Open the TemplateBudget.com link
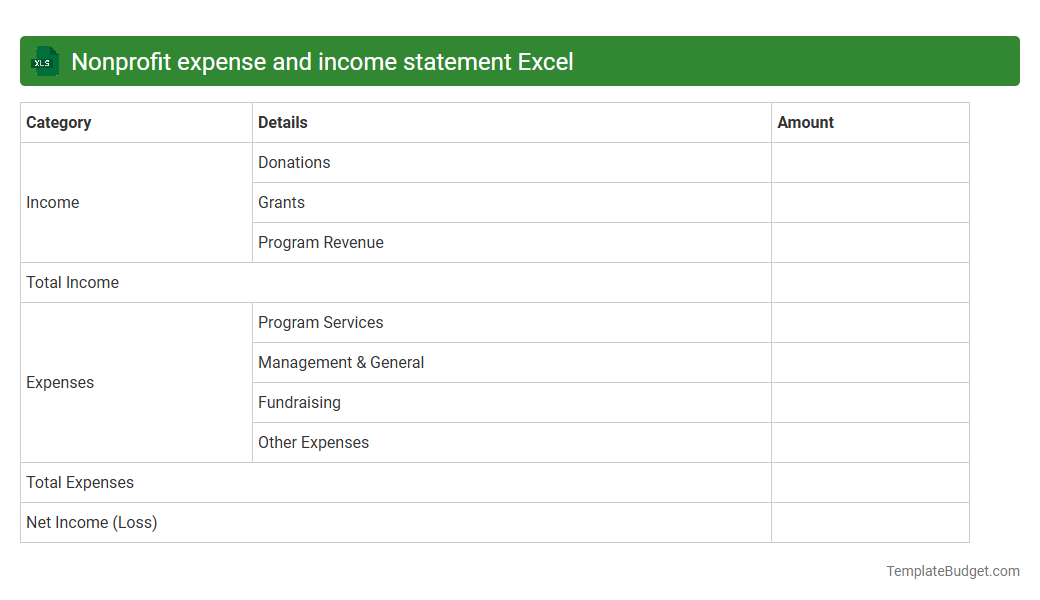 [952, 571]
